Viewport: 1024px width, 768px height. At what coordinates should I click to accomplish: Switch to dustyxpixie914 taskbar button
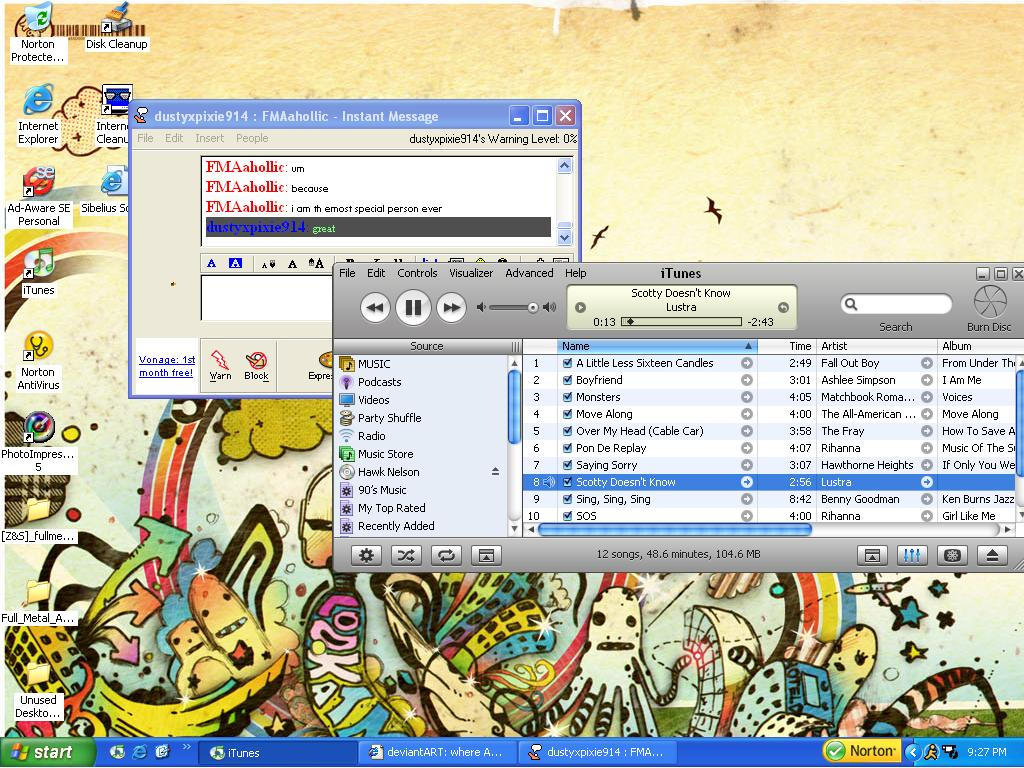pos(598,752)
